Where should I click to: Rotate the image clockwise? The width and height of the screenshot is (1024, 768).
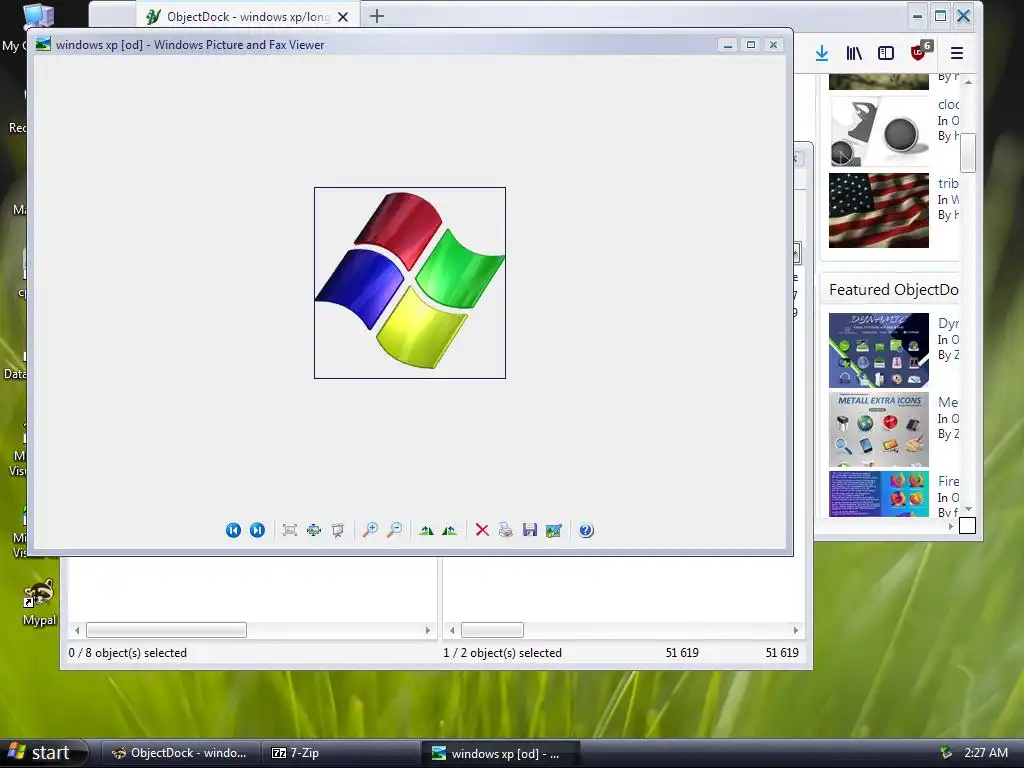426,530
